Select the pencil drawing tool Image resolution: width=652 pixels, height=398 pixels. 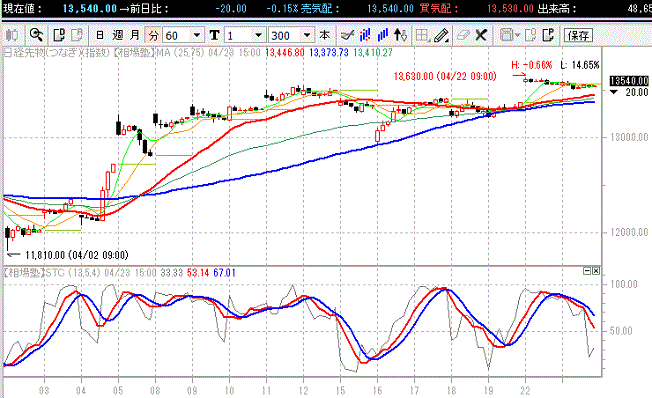[x=441, y=35]
